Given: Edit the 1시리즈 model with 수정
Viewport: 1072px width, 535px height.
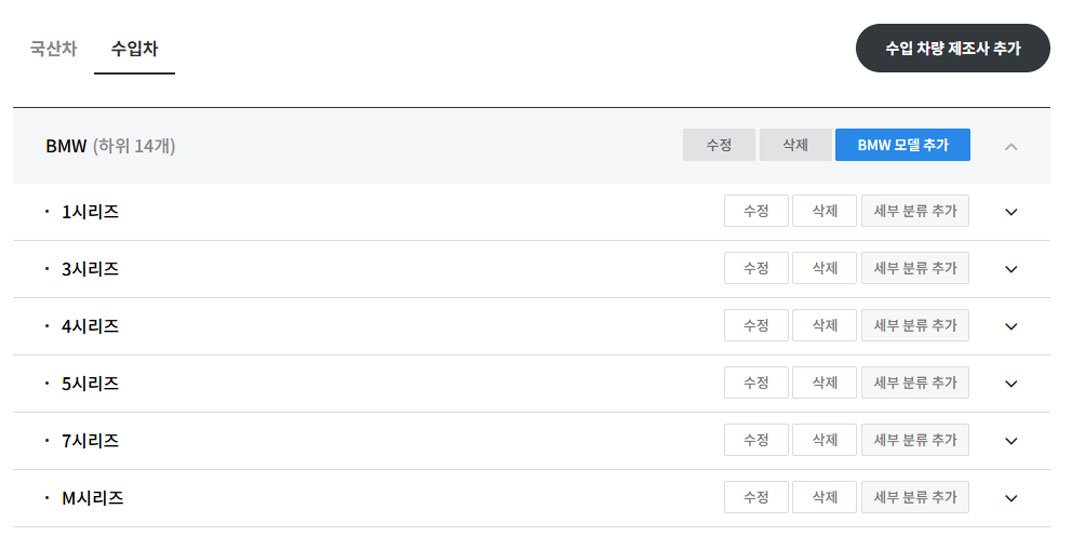Looking at the screenshot, I should click(x=756, y=211).
